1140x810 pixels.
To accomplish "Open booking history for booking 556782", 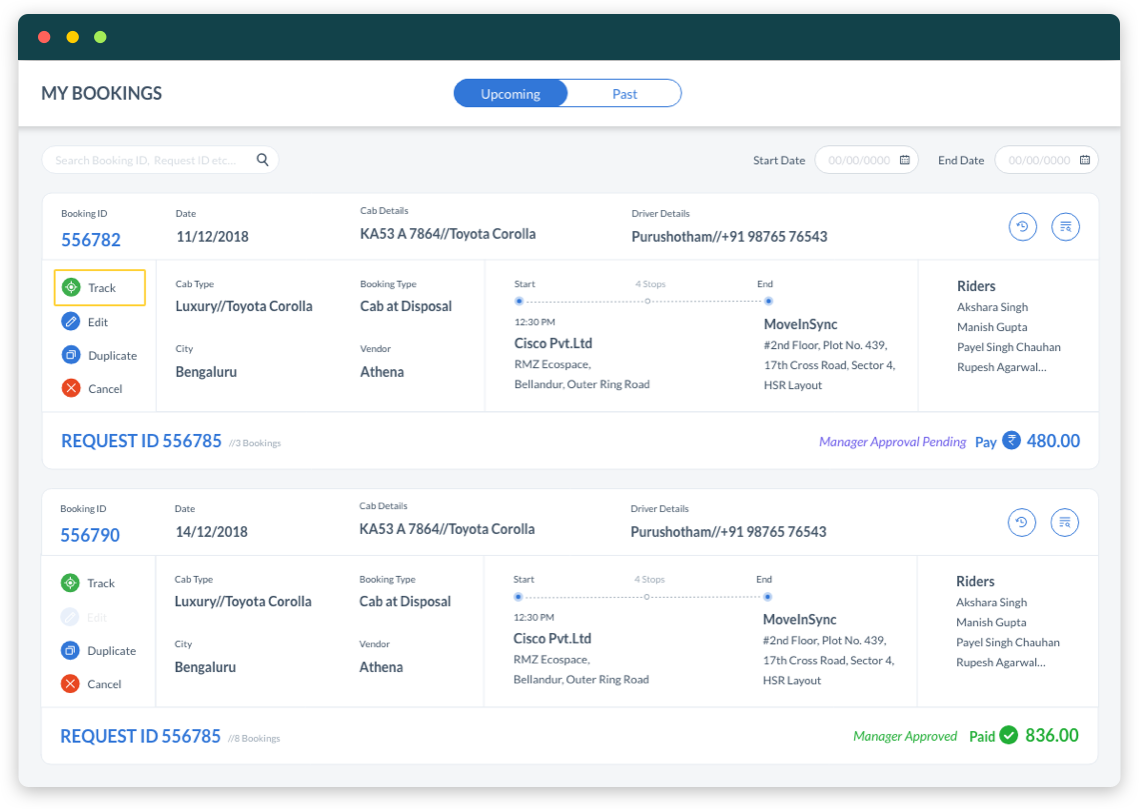I will click(1022, 227).
